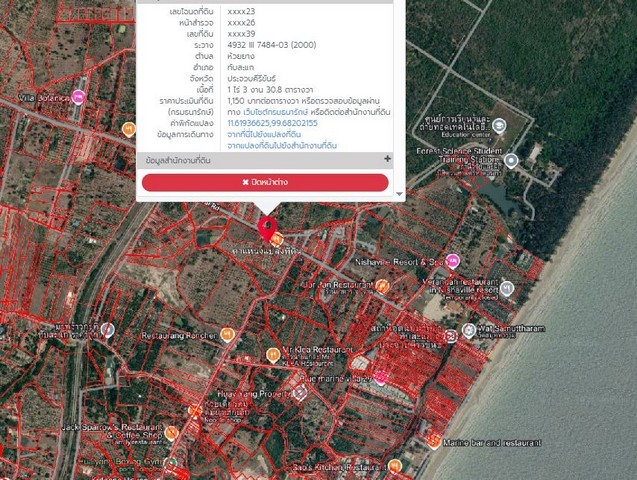Click the title deed number xxxx23

point(241,11)
